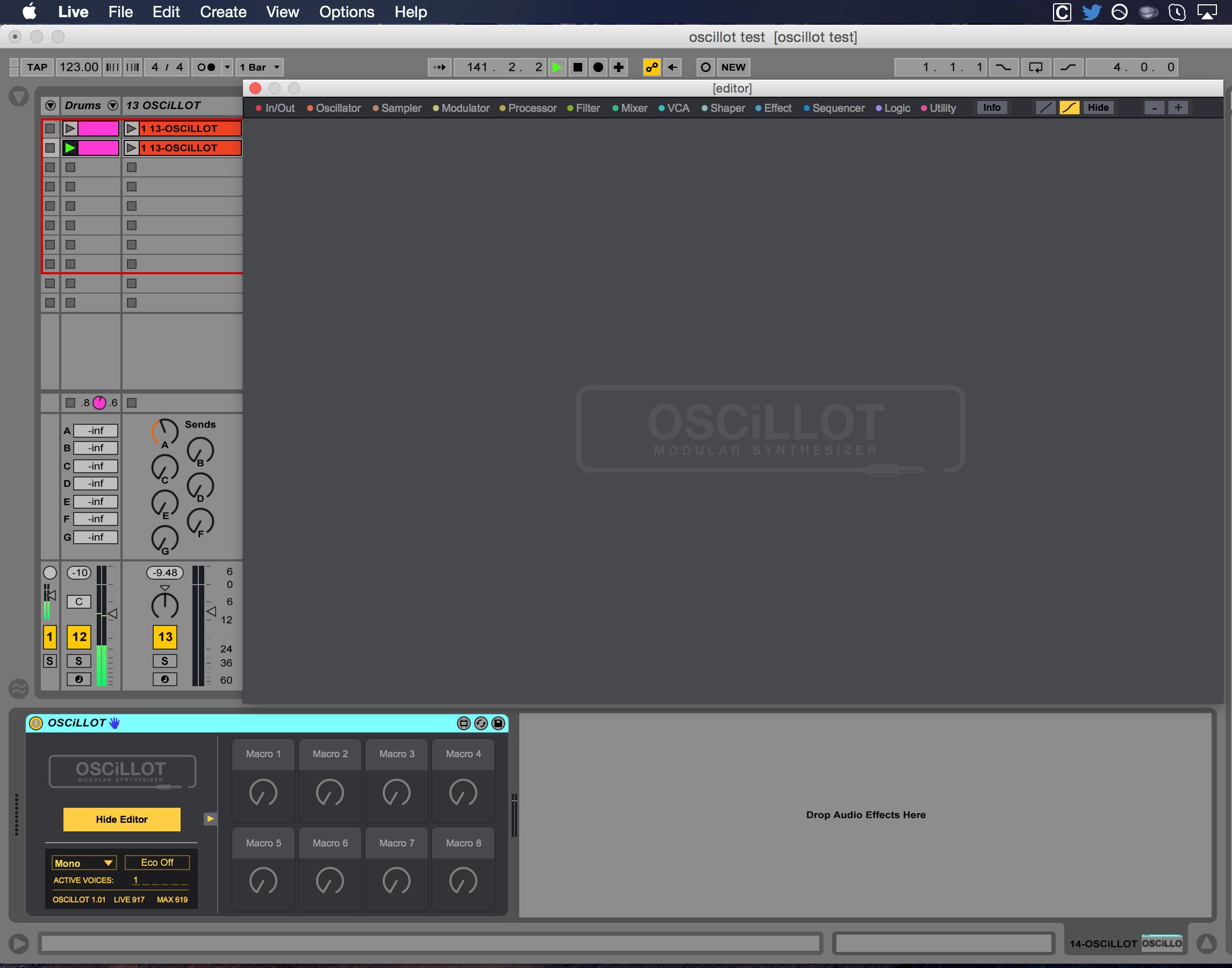Open the Oscillator module category
The width and height of the screenshot is (1232, 968).
[334, 108]
